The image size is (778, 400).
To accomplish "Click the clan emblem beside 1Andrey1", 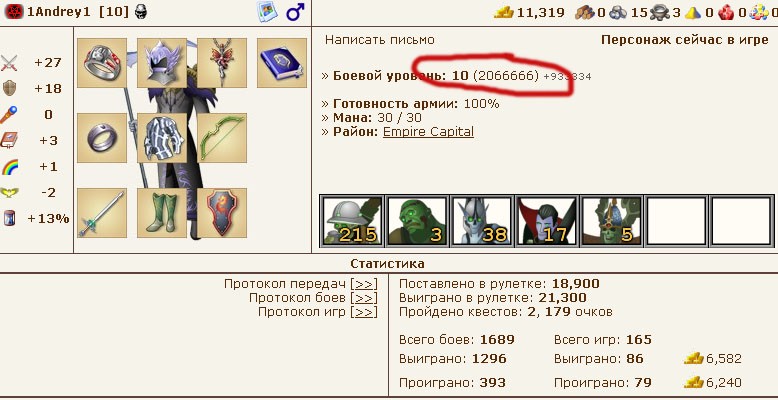I will [x=14, y=12].
